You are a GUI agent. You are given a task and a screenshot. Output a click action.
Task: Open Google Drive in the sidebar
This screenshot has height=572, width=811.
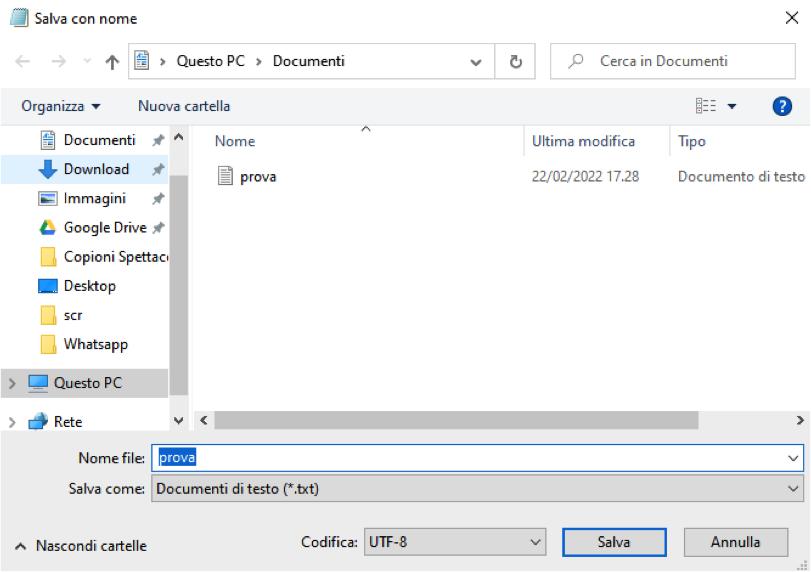pos(105,228)
